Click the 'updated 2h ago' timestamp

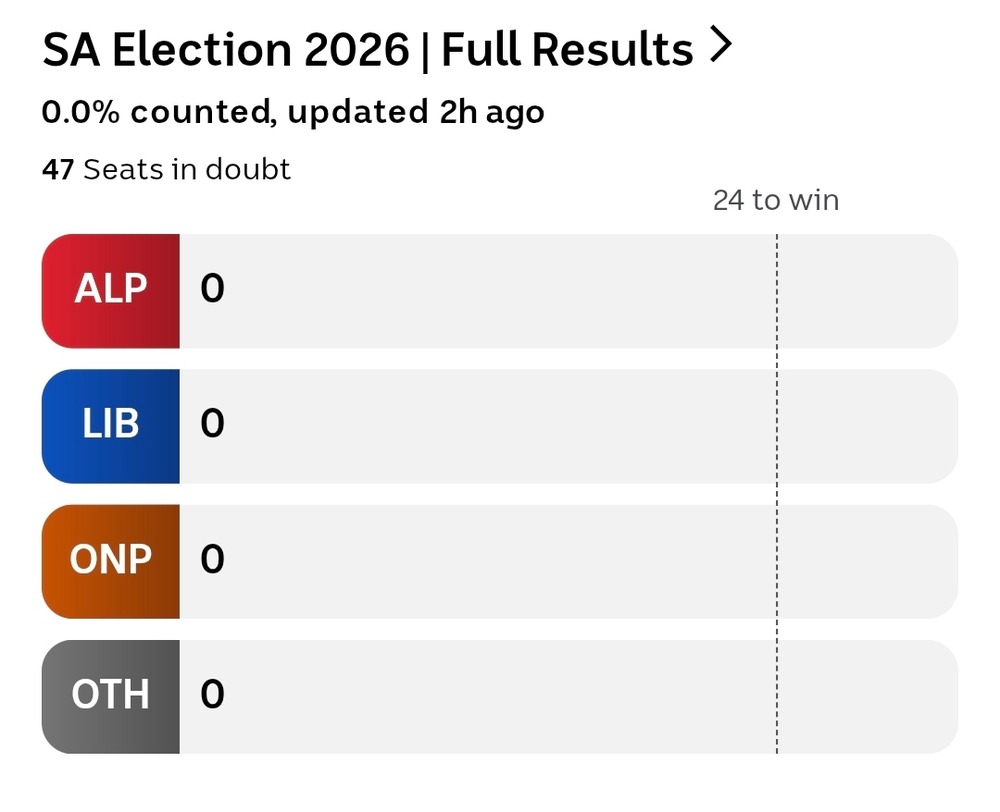coord(415,112)
